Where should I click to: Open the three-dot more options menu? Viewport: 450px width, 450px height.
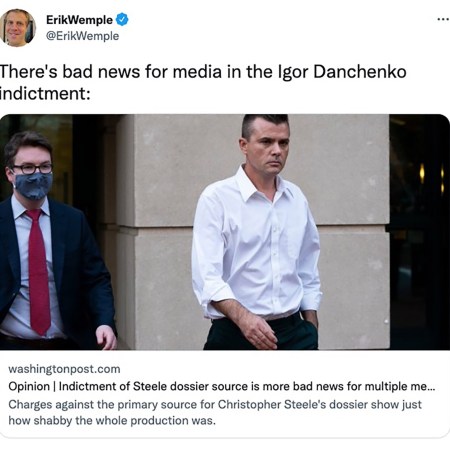tap(443, 19)
